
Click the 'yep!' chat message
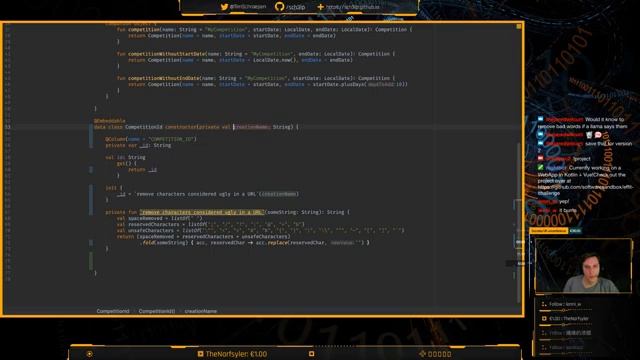tap(564, 201)
